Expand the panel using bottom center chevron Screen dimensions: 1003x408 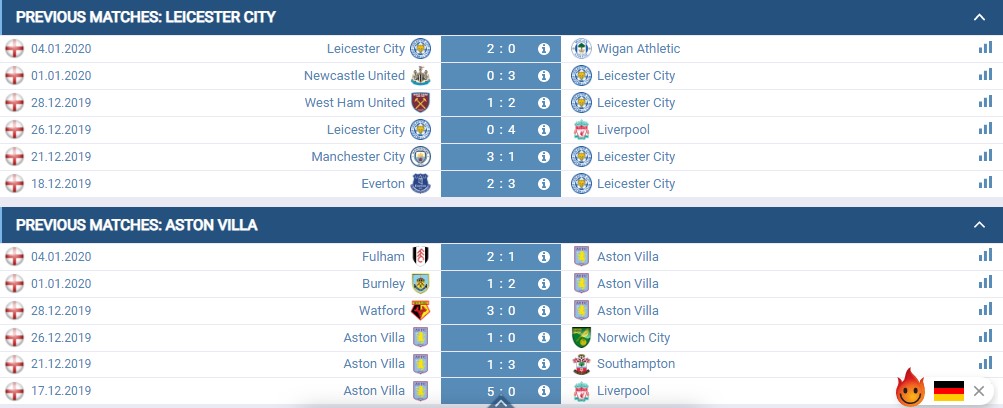click(x=501, y=403)
